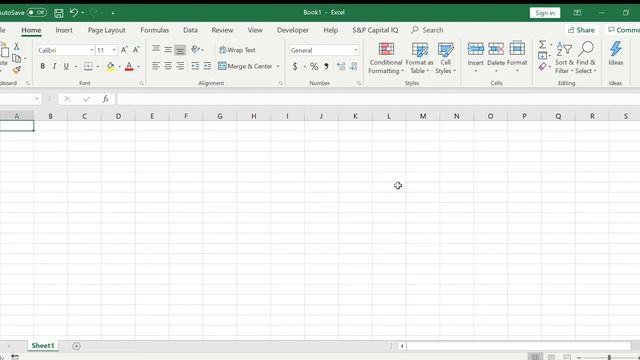The height and width of the screenshot is (360, 640).
Task: Click the ribbon Search box
Action: point(427,30)
